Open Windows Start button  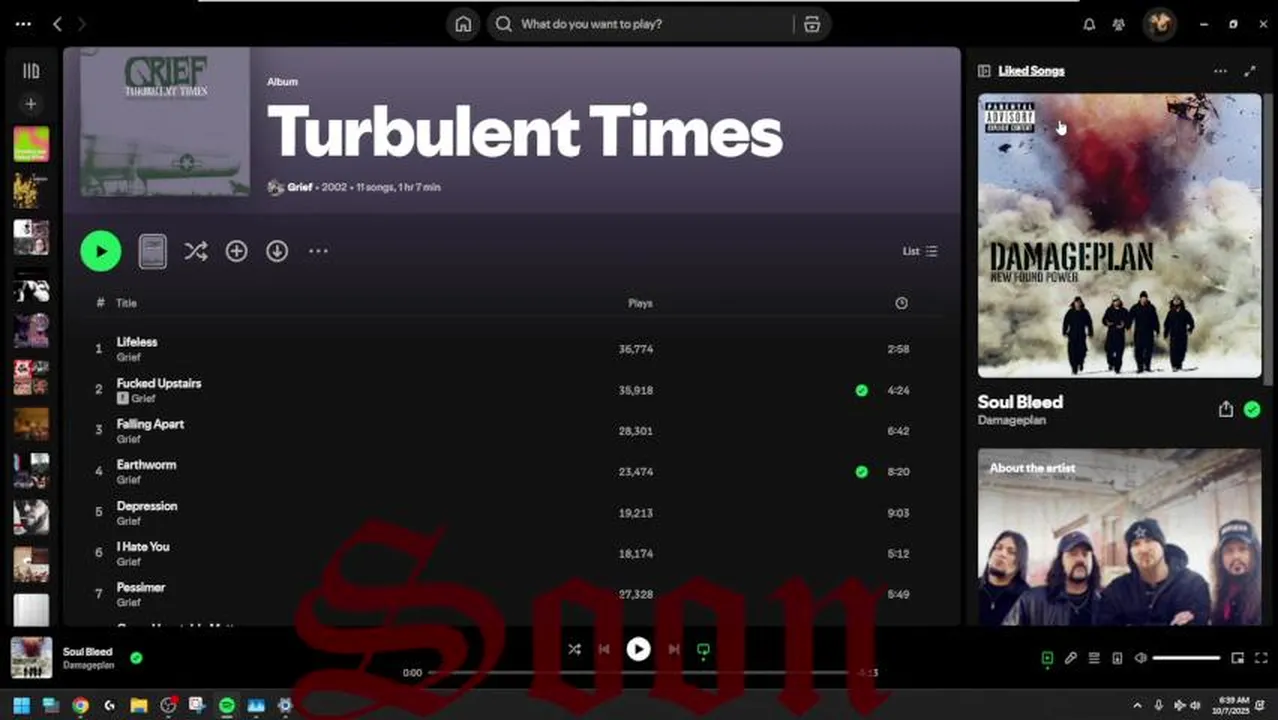[21, 705]
